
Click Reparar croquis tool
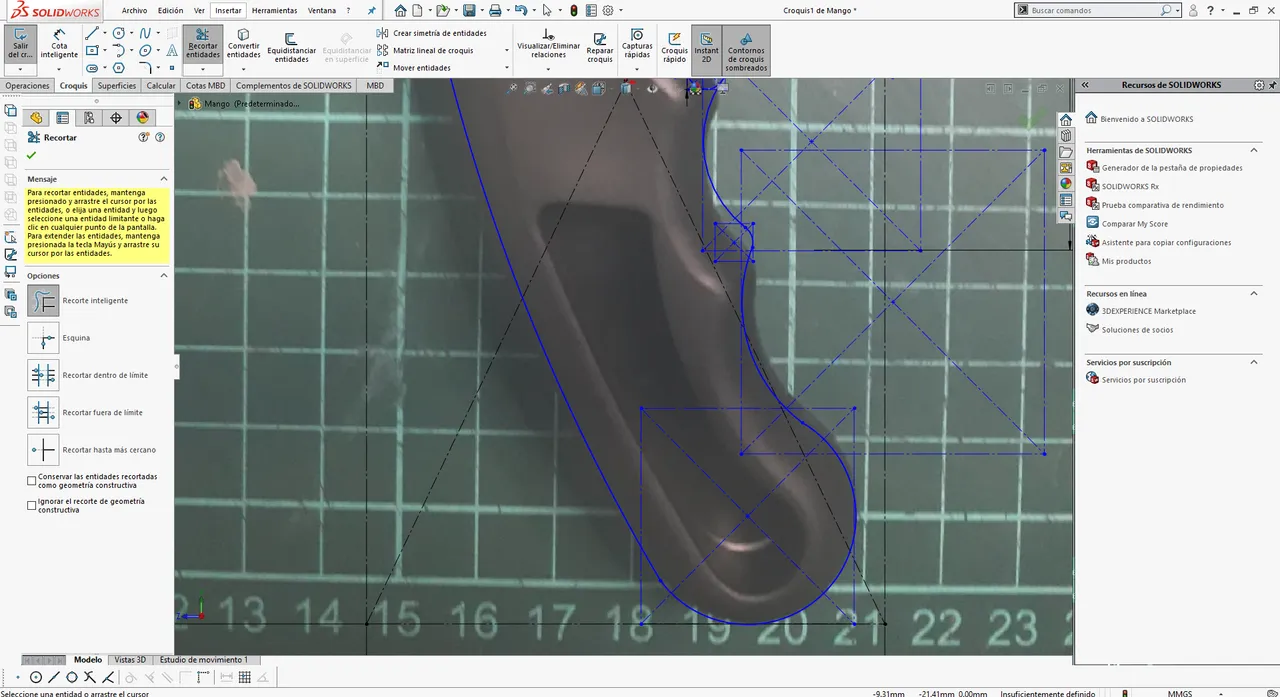point(600,48)
